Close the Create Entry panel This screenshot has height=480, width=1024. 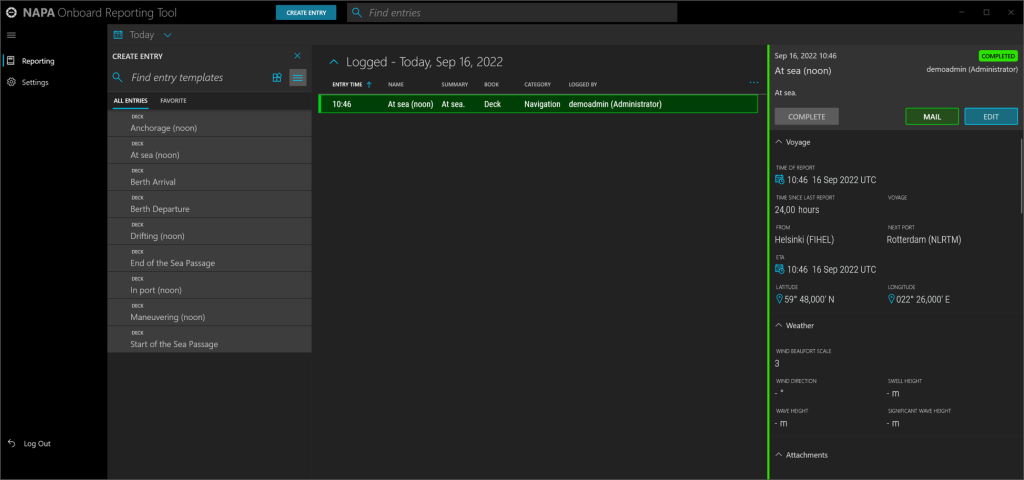point(297,56)
